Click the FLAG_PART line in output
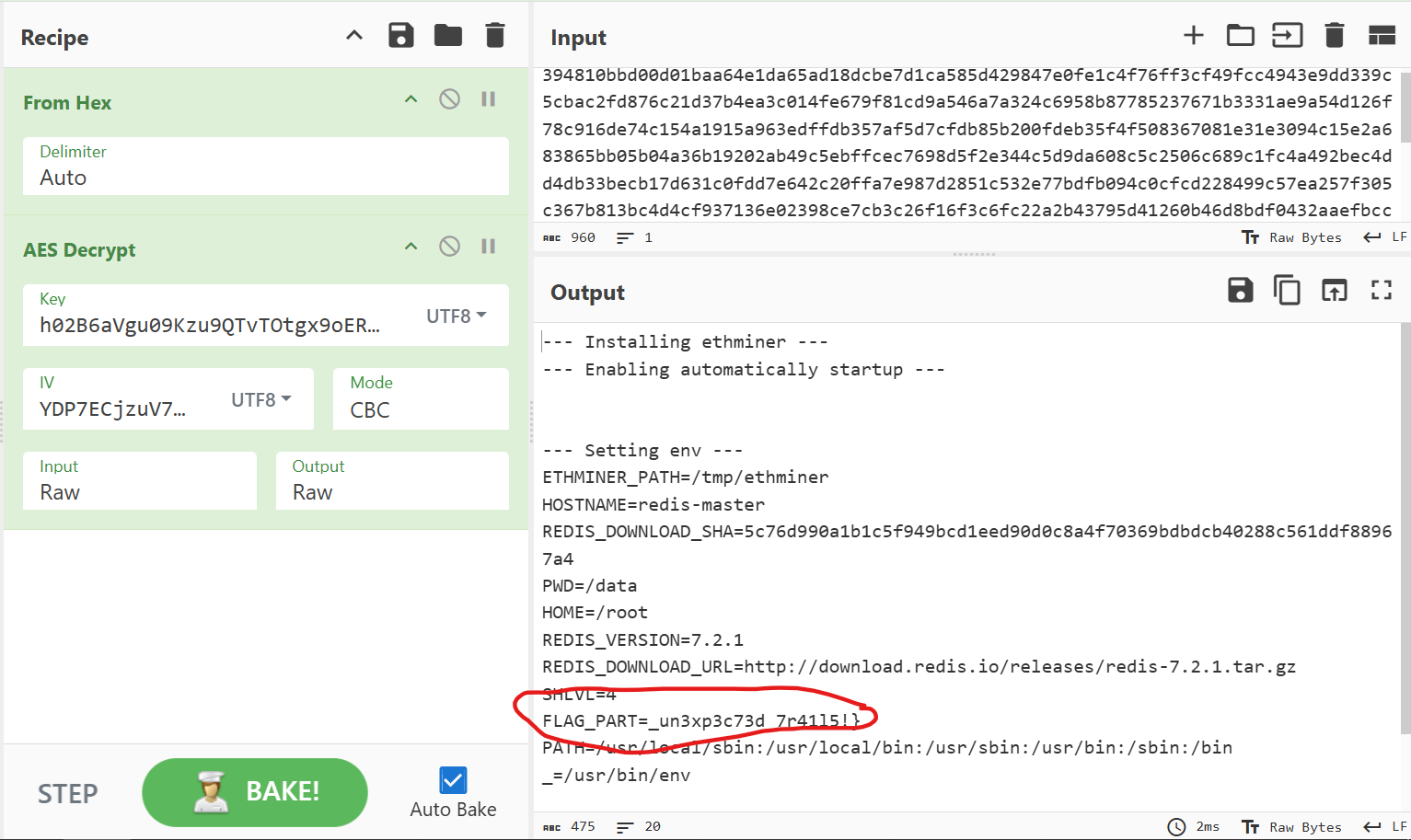 click(700, 720)
